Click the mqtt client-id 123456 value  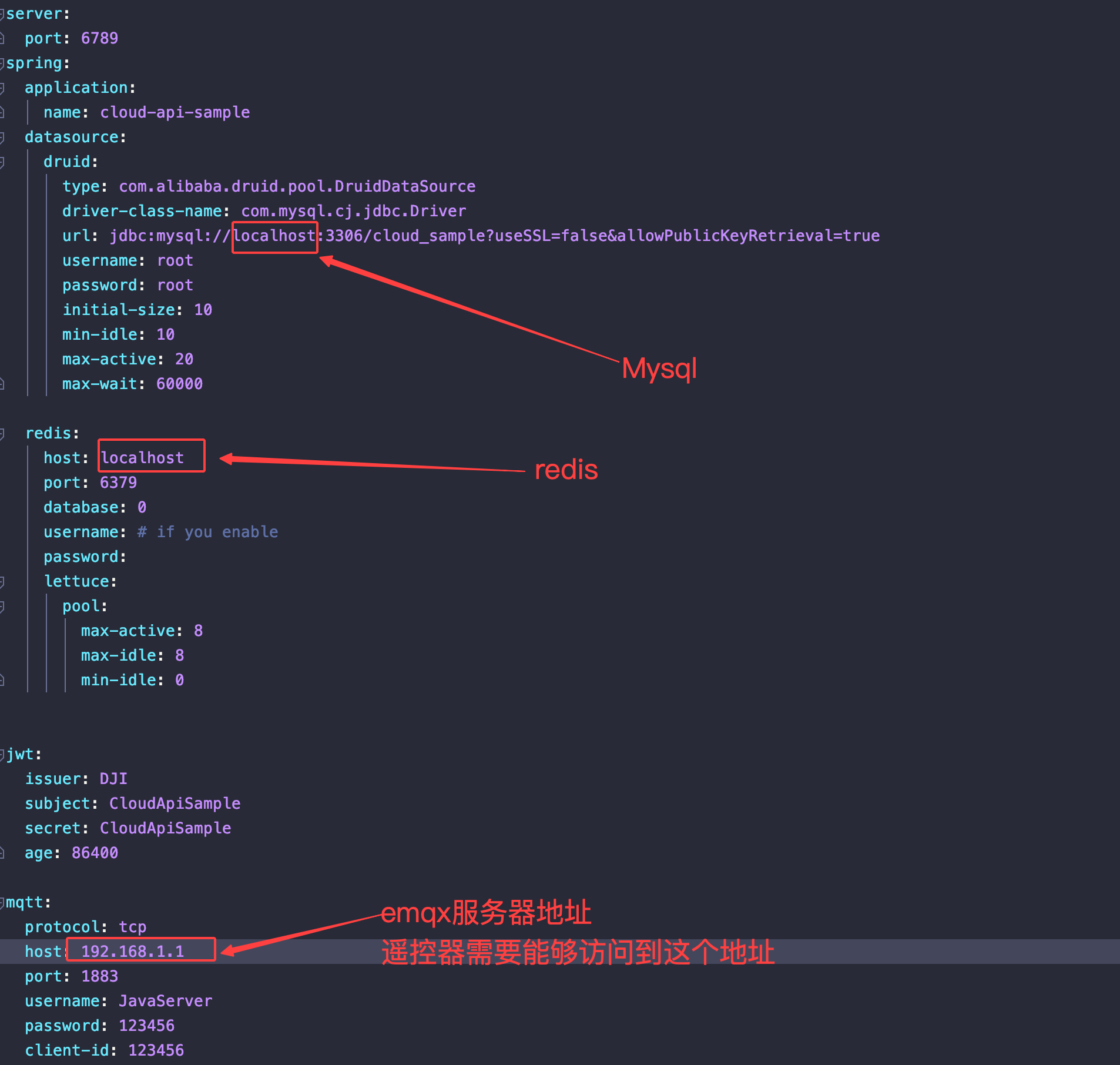click(x=156, y=1051)
